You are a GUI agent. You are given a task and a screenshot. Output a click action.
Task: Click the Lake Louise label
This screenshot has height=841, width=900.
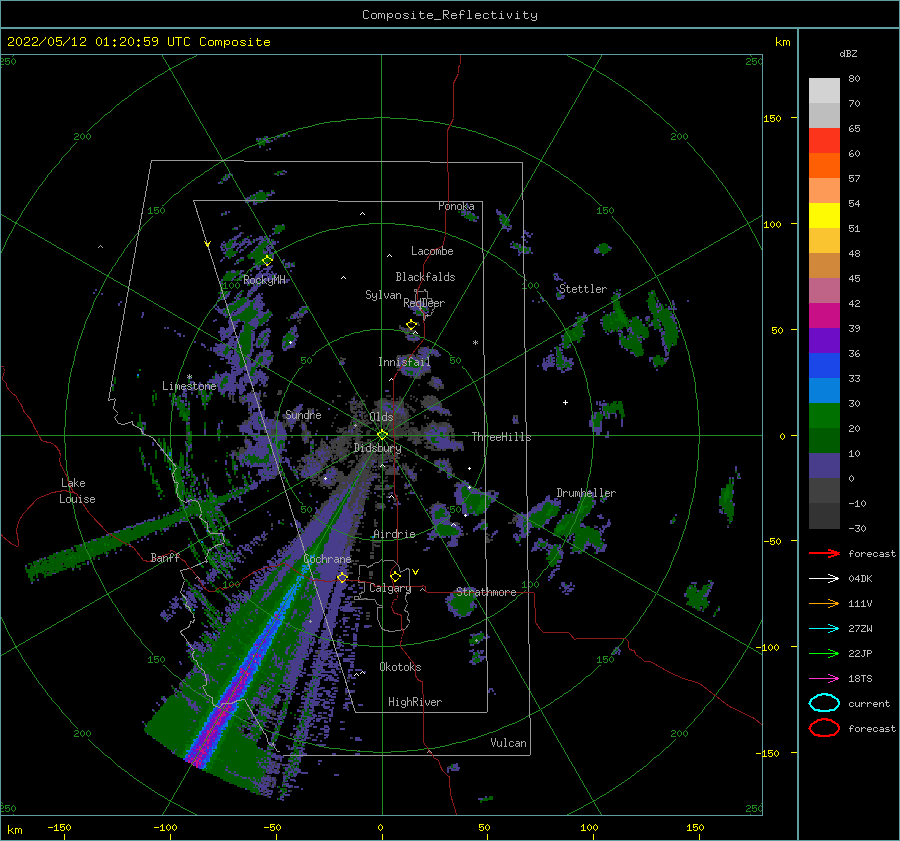click(x=77, y=491)
